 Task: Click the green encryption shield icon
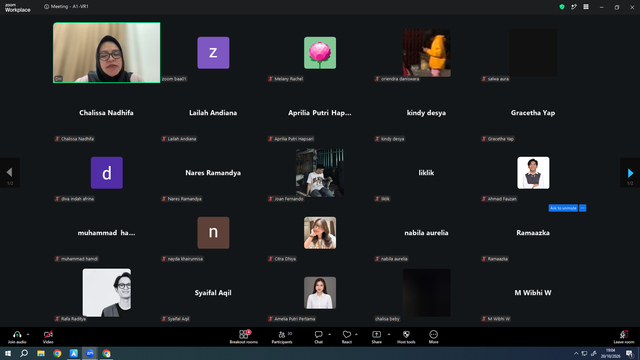[x=562, y=7]
